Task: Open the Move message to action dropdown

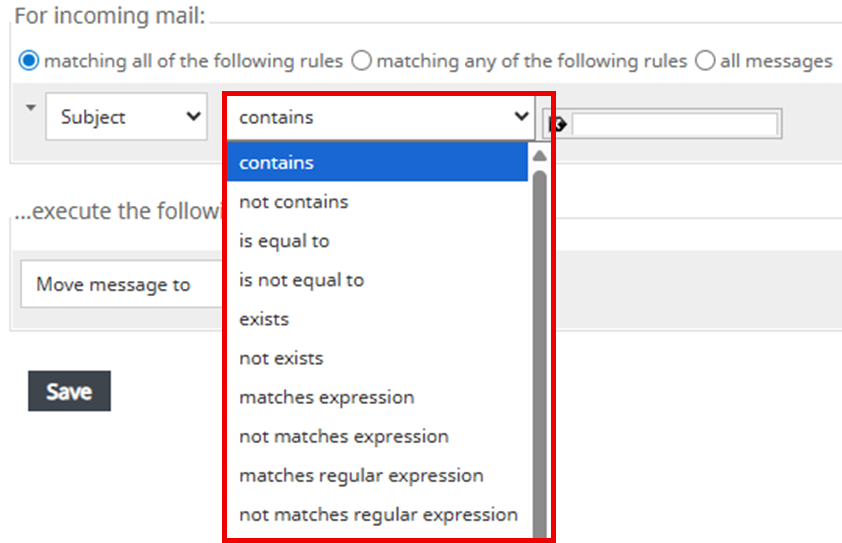Action: click(122, 284)
